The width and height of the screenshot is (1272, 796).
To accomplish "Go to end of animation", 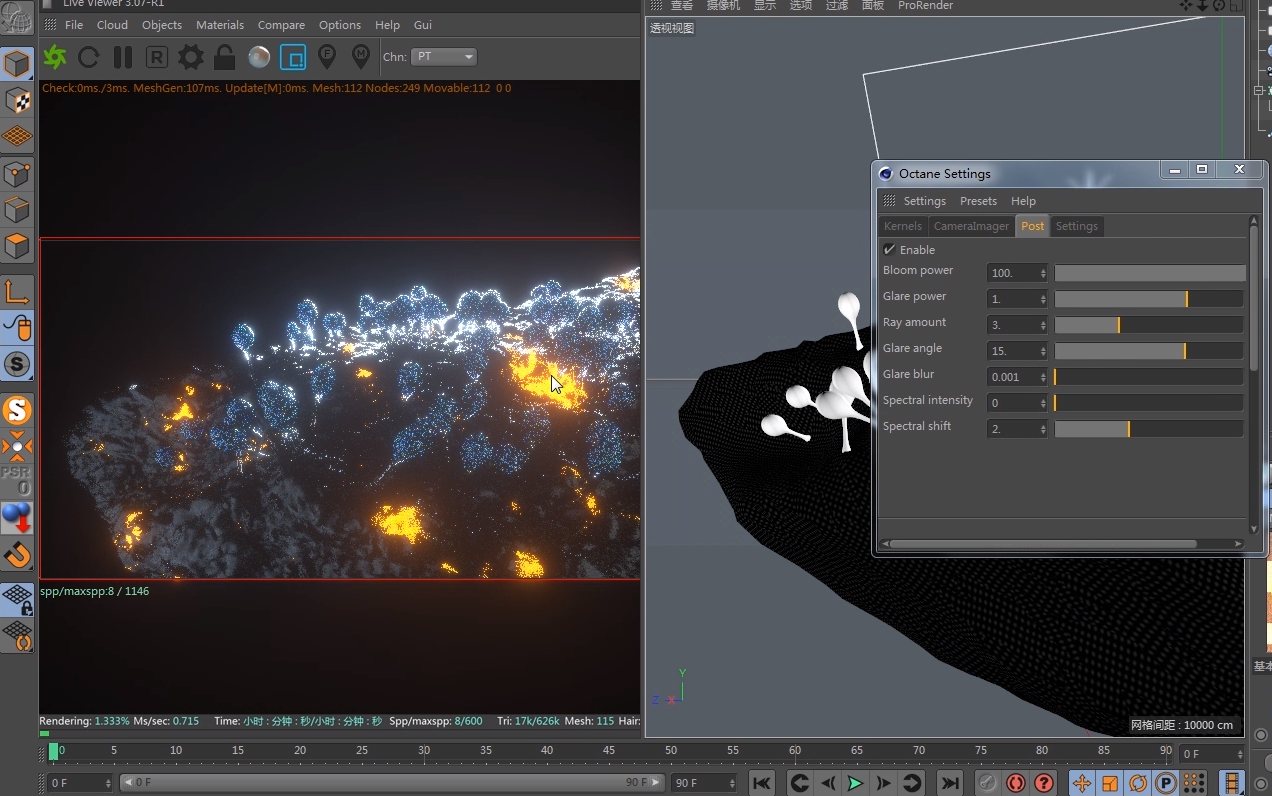I will pyautogui.click(x=950, y=783).
